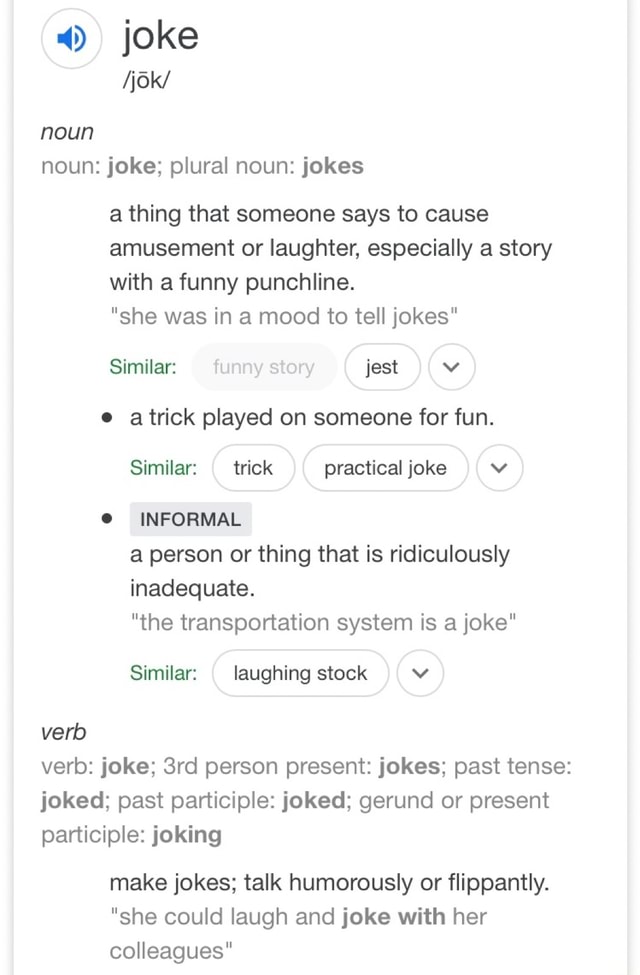Screen dimensions: 640x975
Task: Expand synonyms for the first noun definition
Action: [451, 367]
